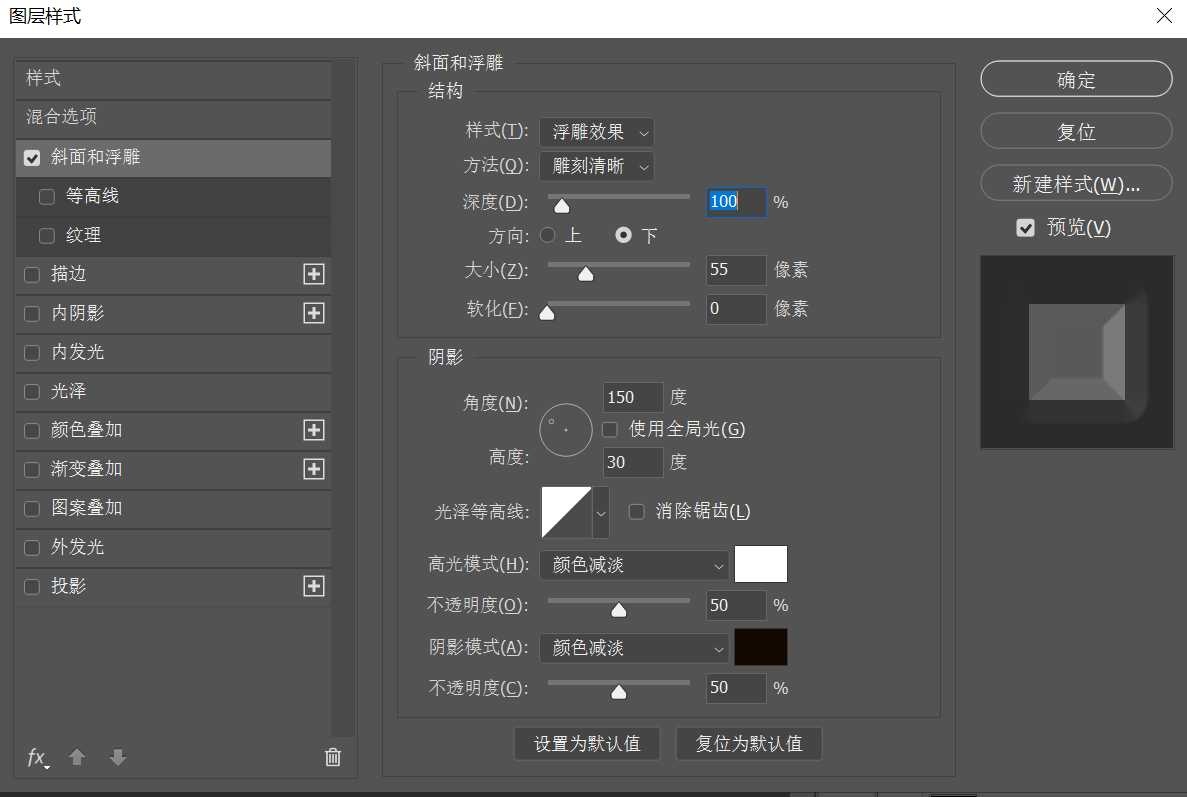Click the 软化(F) slider handle

[x=547, y=313]
